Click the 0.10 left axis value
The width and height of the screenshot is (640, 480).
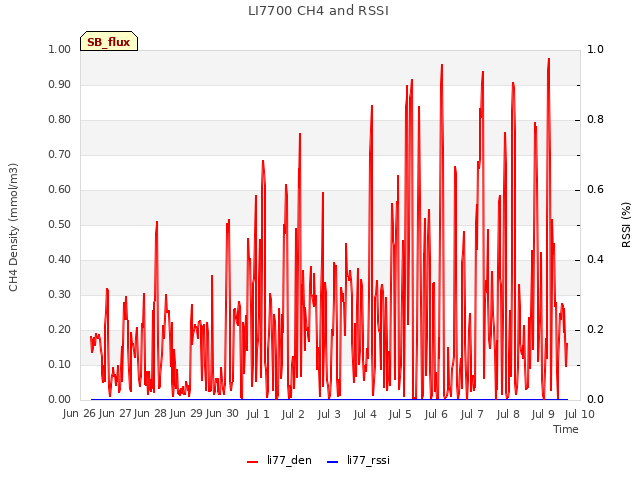(x=59, y=364)
